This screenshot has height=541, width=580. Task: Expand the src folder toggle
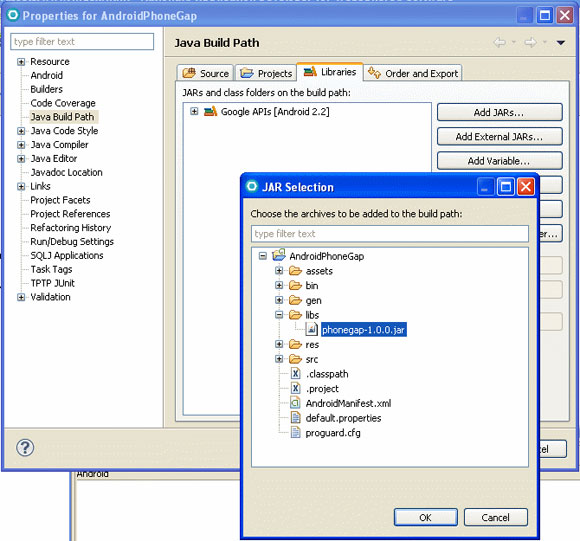pyautogui.click(x=279, y=359)
